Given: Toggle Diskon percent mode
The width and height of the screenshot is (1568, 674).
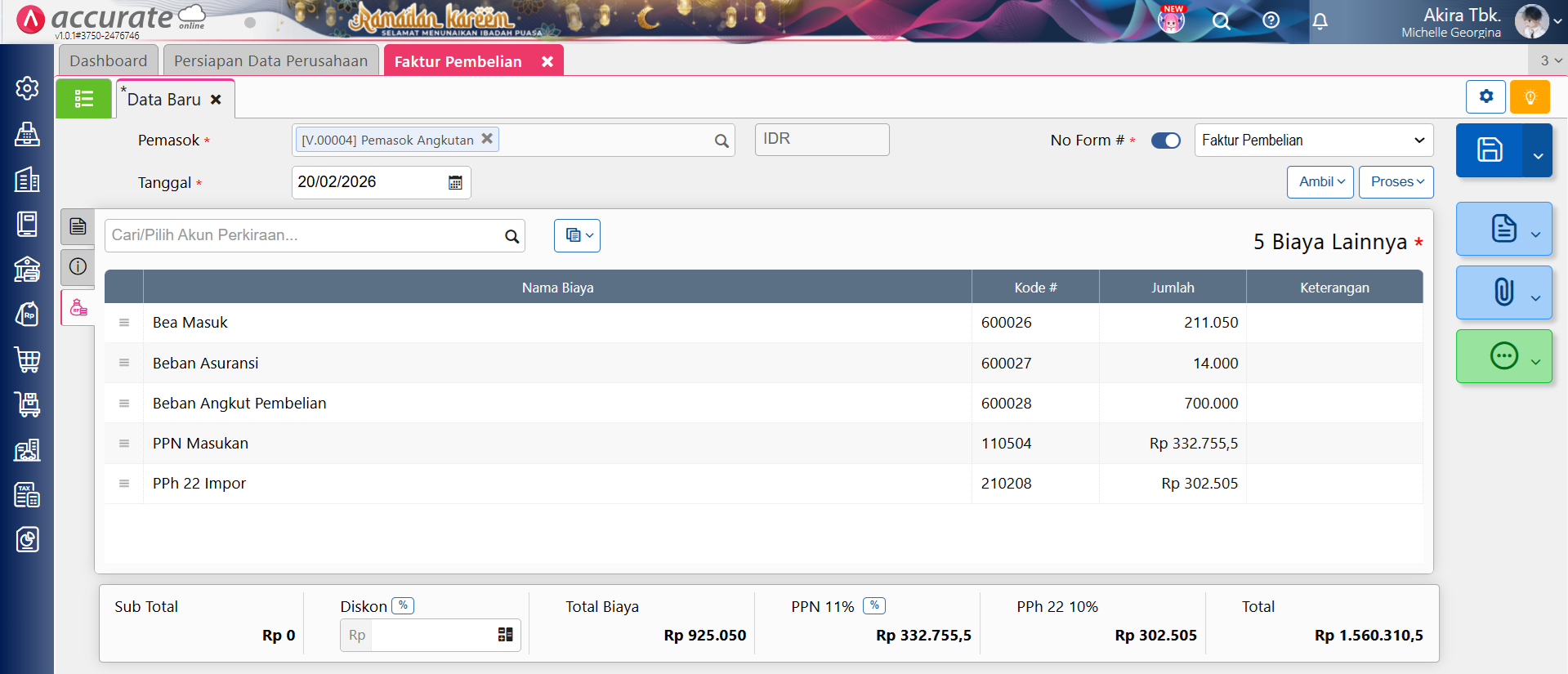Looking at the screenshot, I should [403, 605].
